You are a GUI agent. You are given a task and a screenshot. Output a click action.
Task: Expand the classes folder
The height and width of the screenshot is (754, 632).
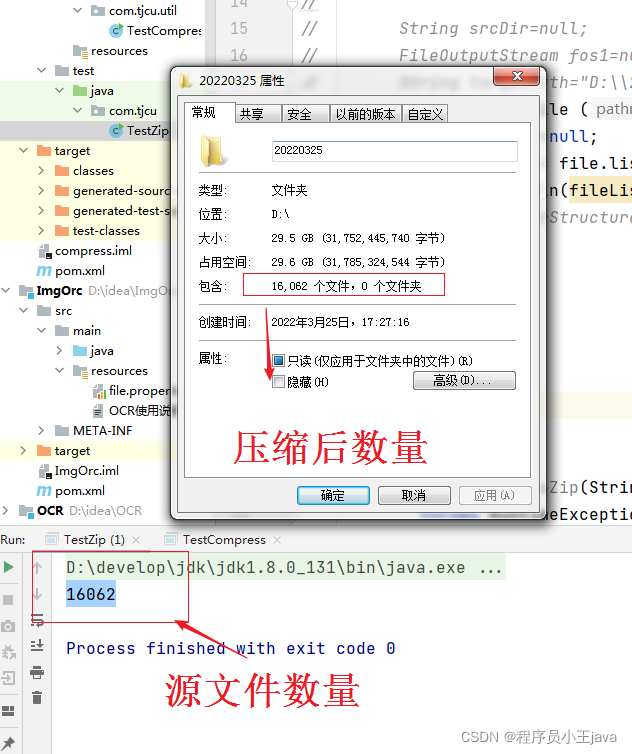pos(42,171)
